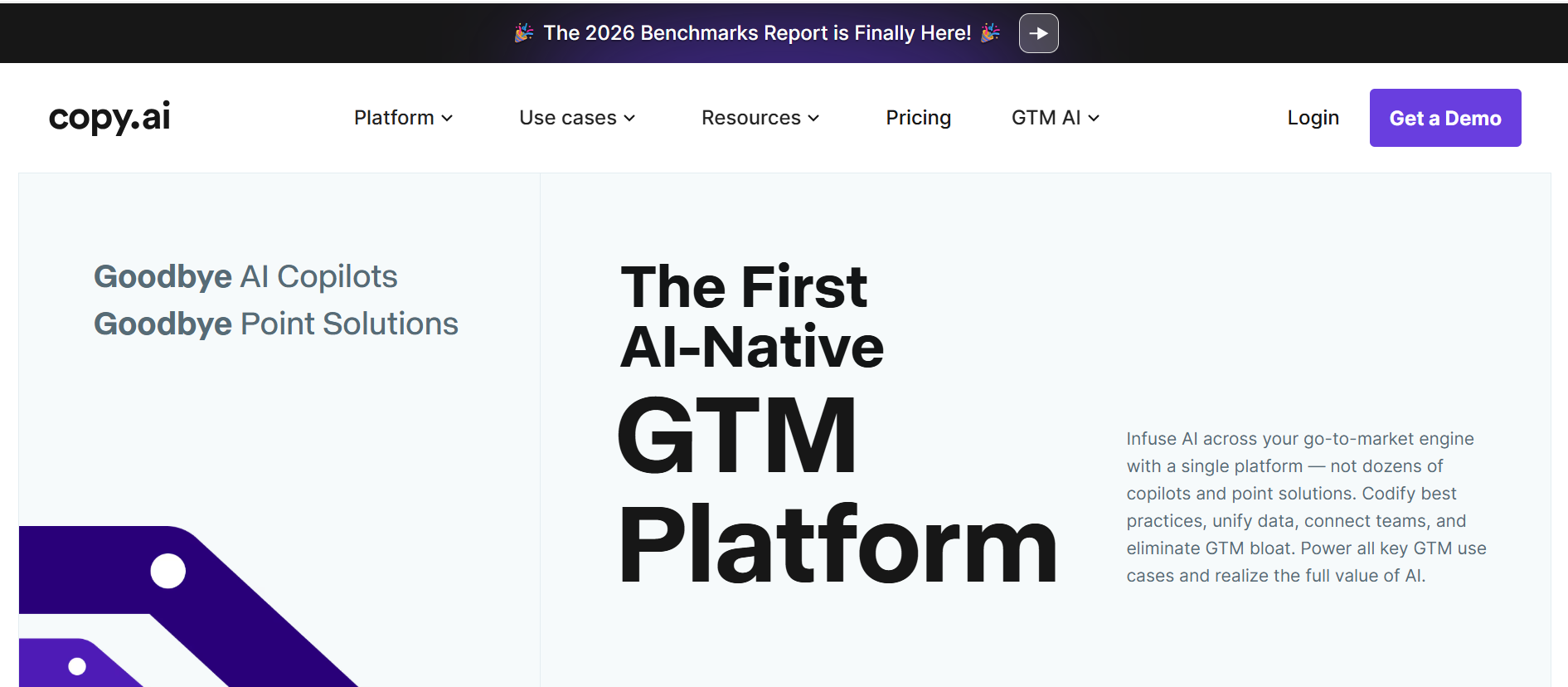This screenshot has height=687, width=1568.
Task: Click the small white dot on lower purple shape
Action: click(77, 666)
